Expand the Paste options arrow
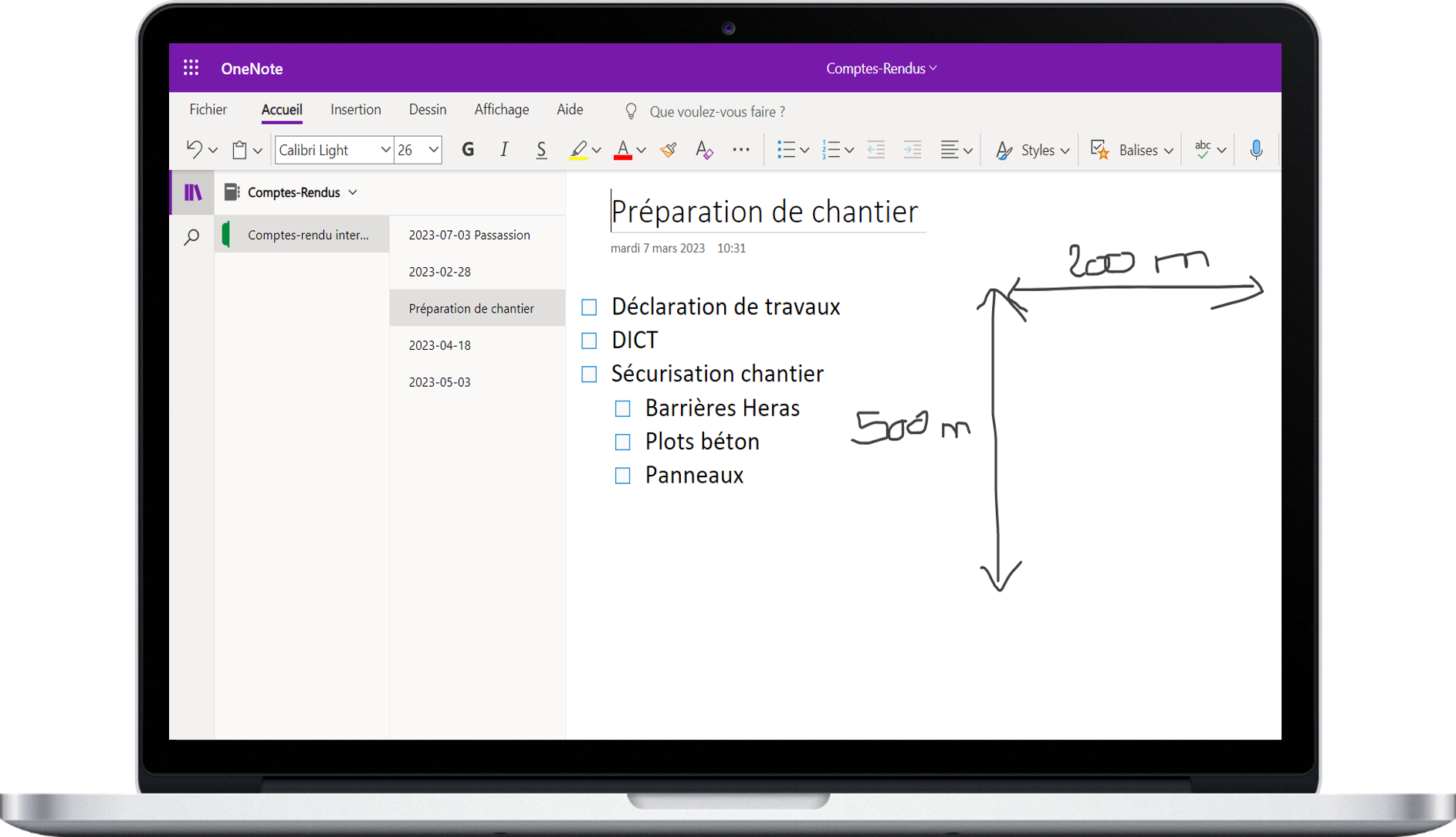Screen dimensions: 1456x837 (258, 151)
